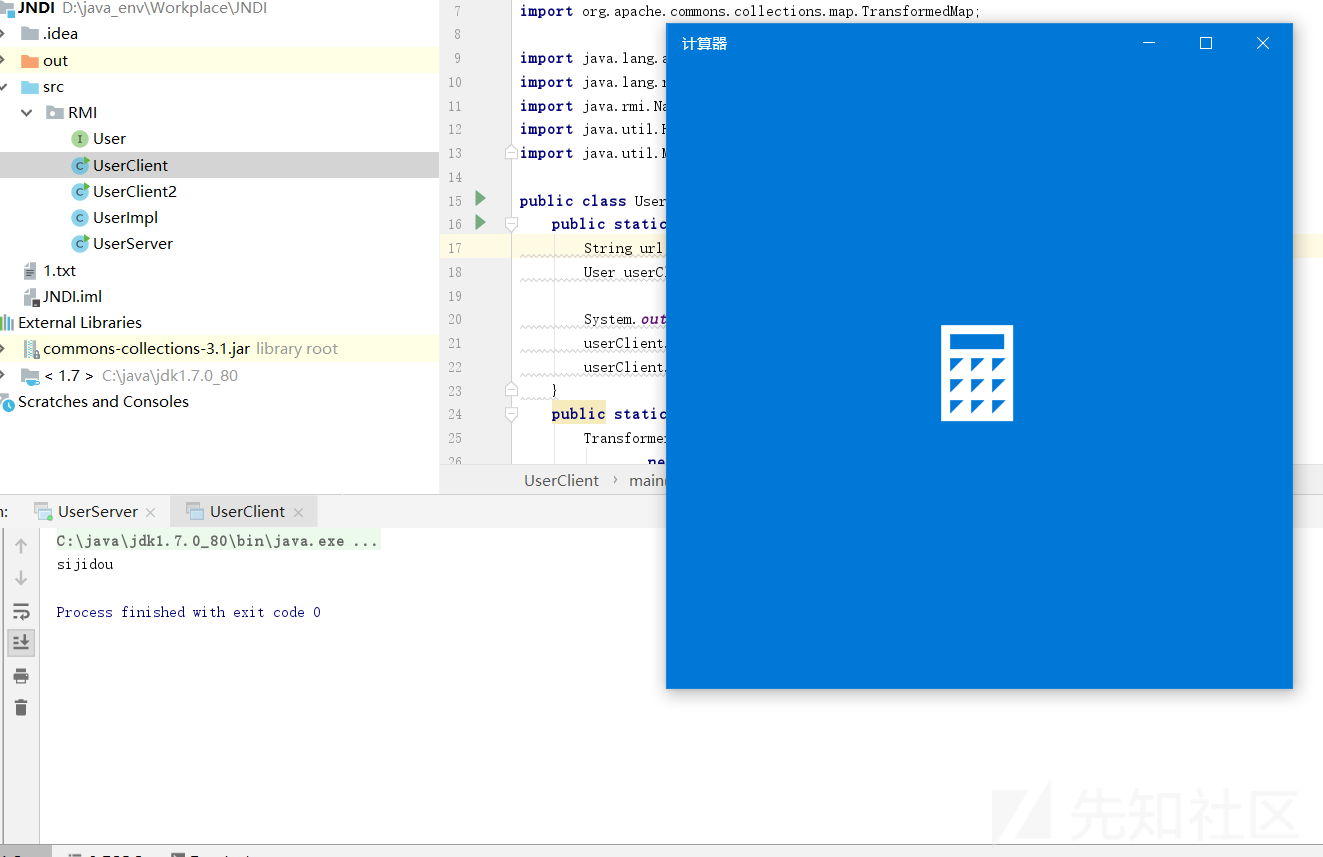The image size is (1323, 857).
Task: Click line number 18 in the gutter
Action: click(x=454, y=272)
